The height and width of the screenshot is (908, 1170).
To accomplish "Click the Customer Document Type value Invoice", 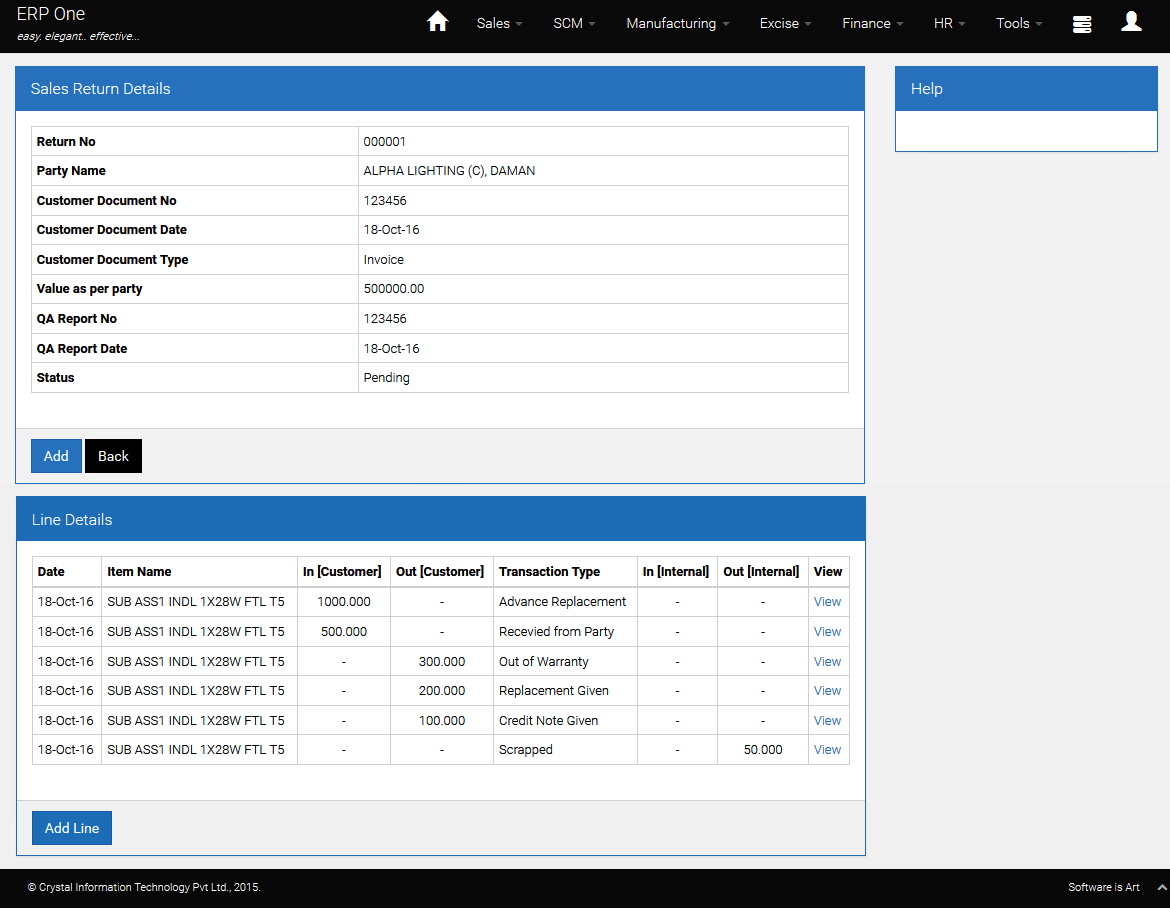I will pyautogui.click(x=384, y=260).
